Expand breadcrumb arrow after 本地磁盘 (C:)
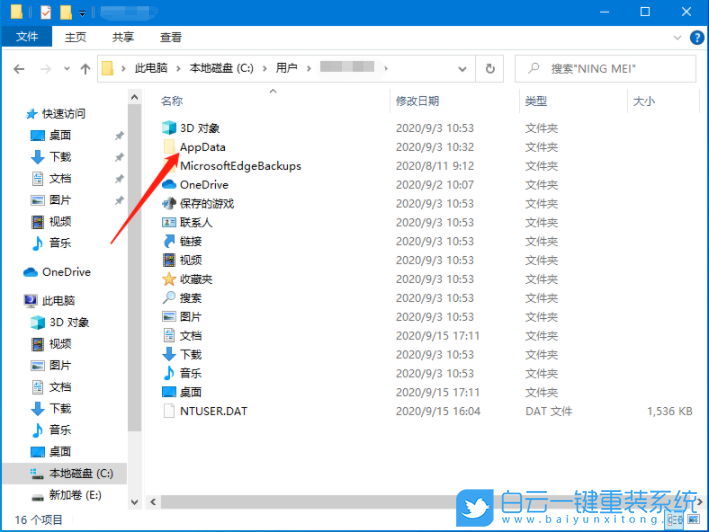Image resolution: width=709 pixels, height=532 pixels. point(265,69)
